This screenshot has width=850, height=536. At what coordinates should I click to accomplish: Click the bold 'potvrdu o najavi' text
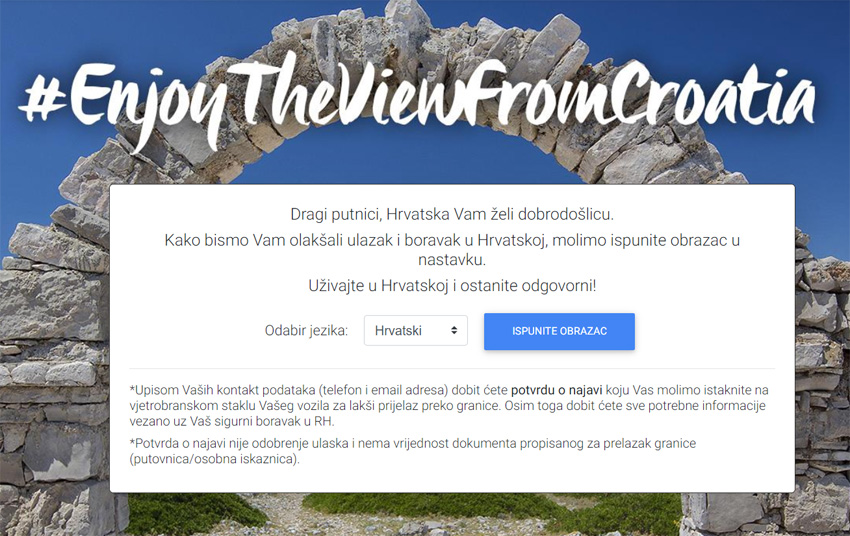557,390
